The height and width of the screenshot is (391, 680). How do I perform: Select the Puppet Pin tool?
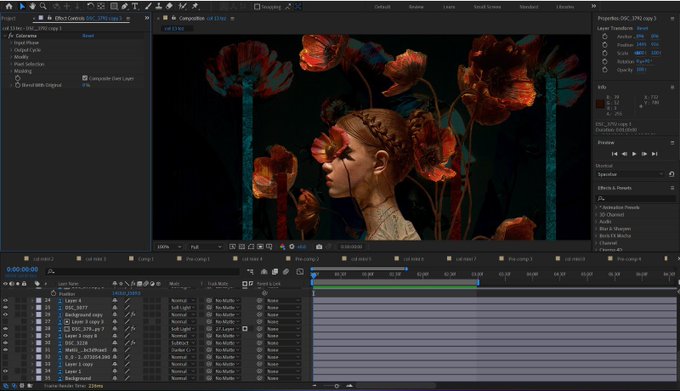click(195, 6)
